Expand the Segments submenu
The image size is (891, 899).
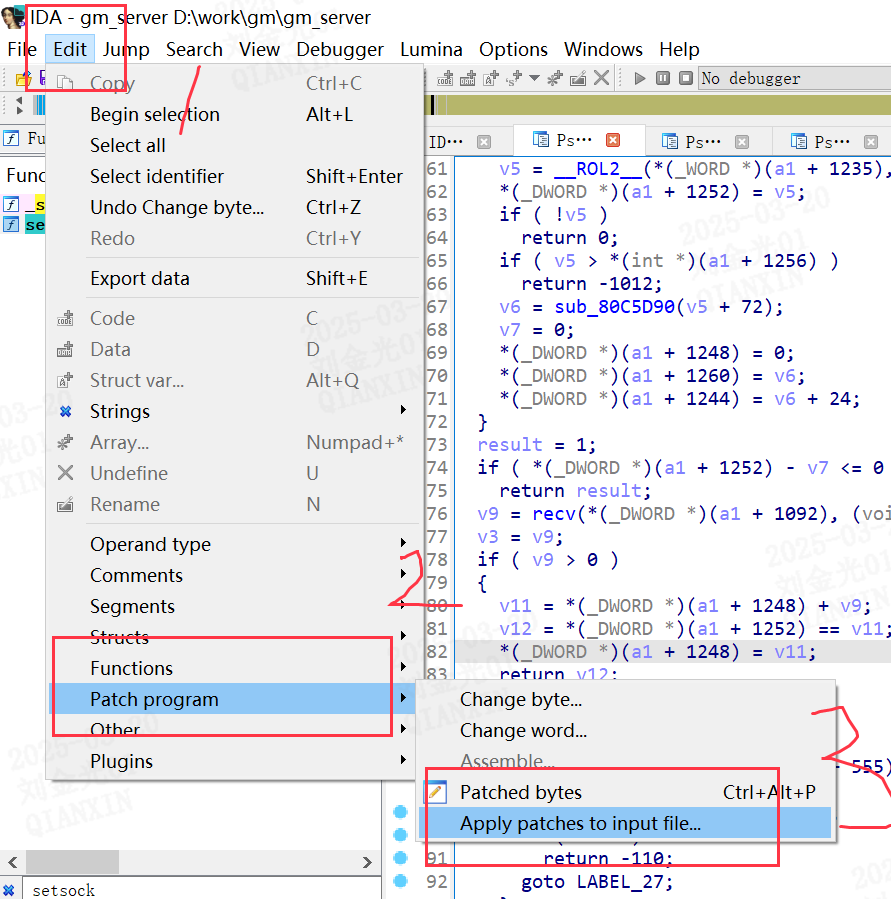235,607
